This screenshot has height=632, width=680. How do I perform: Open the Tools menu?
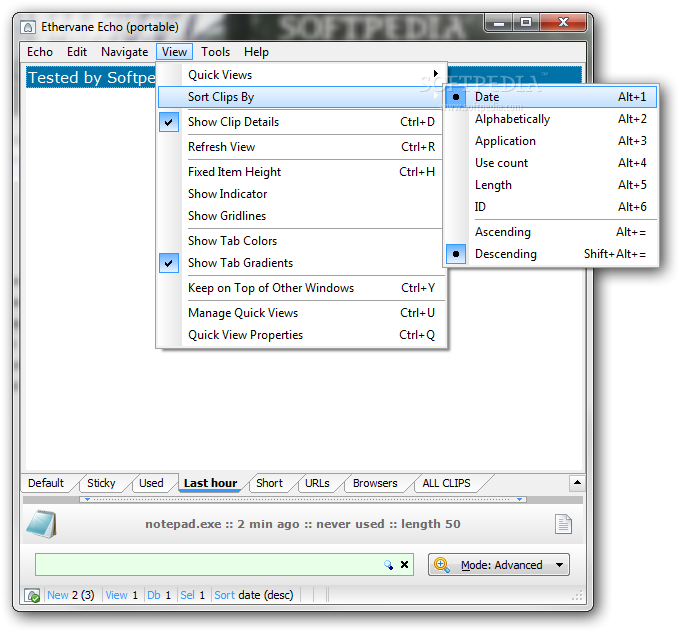215,52
